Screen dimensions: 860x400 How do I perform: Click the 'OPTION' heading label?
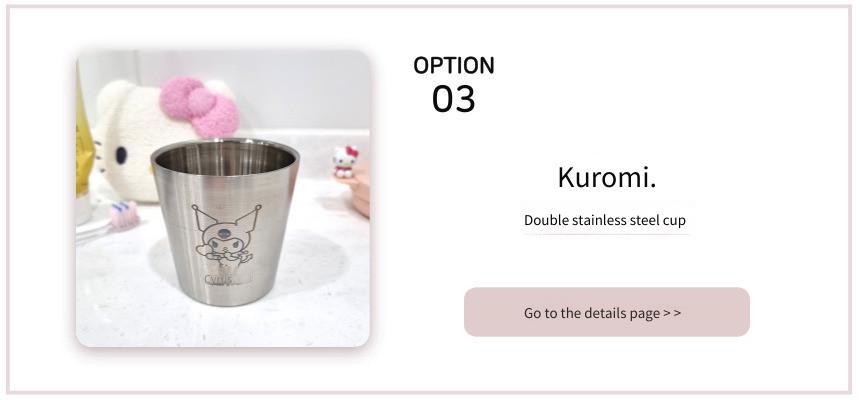tap(454, 65)
